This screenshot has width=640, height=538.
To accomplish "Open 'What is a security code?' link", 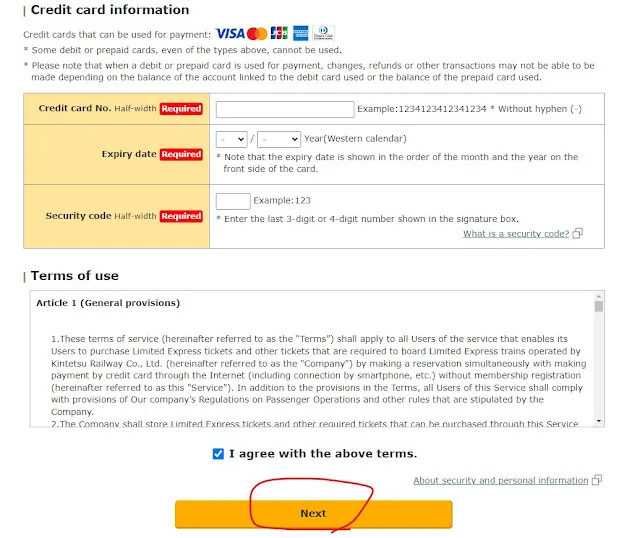I will point(515,234).
